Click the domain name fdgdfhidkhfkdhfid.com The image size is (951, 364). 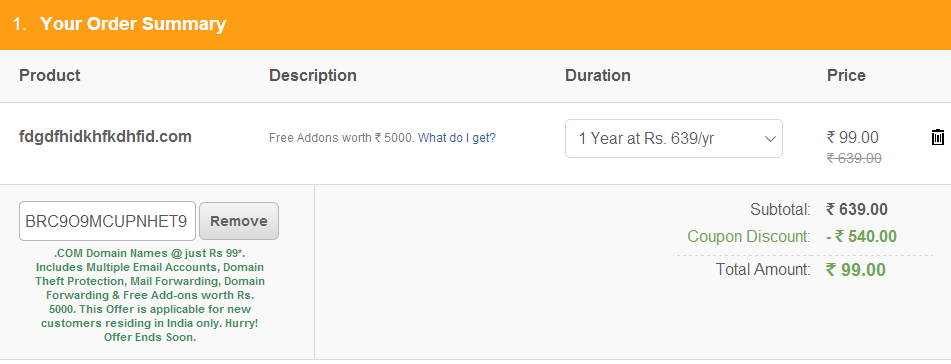pyautogui.click(x=106, y=136)
